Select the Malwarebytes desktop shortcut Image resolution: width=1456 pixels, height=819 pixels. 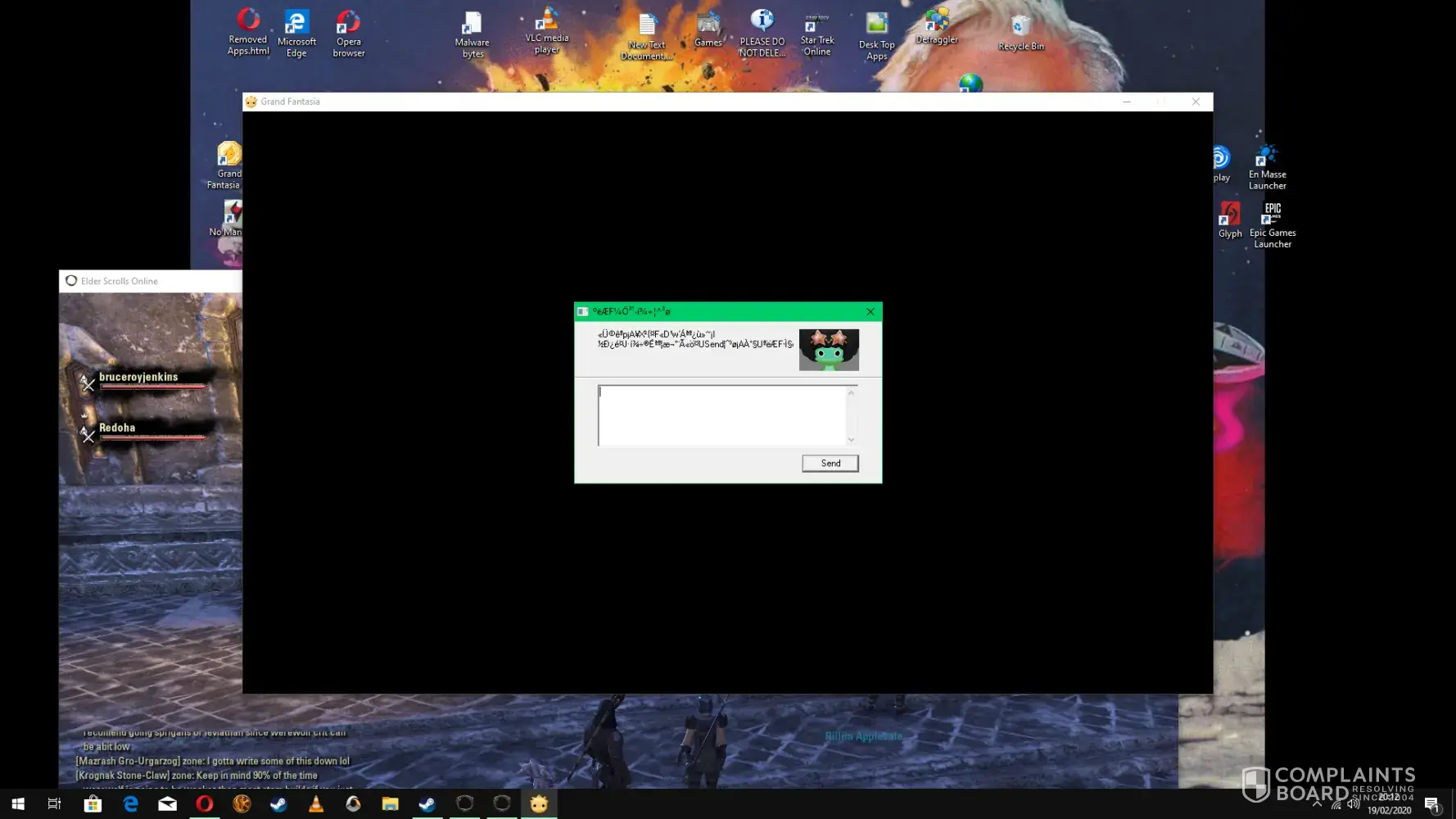[473, 35]
